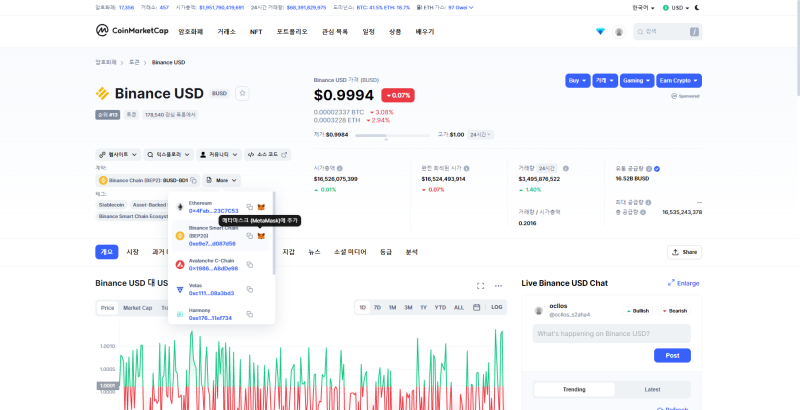800x410 pixels.
Task: Copy the Harmony contract address
Action: 249,314
